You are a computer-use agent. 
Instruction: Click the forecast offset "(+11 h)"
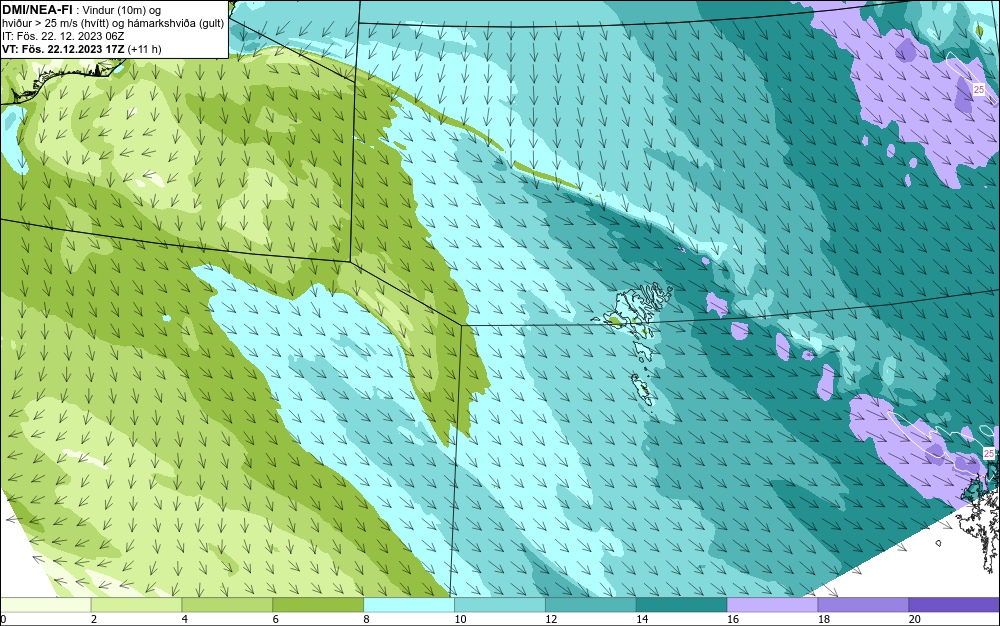(x=145, y=49)
